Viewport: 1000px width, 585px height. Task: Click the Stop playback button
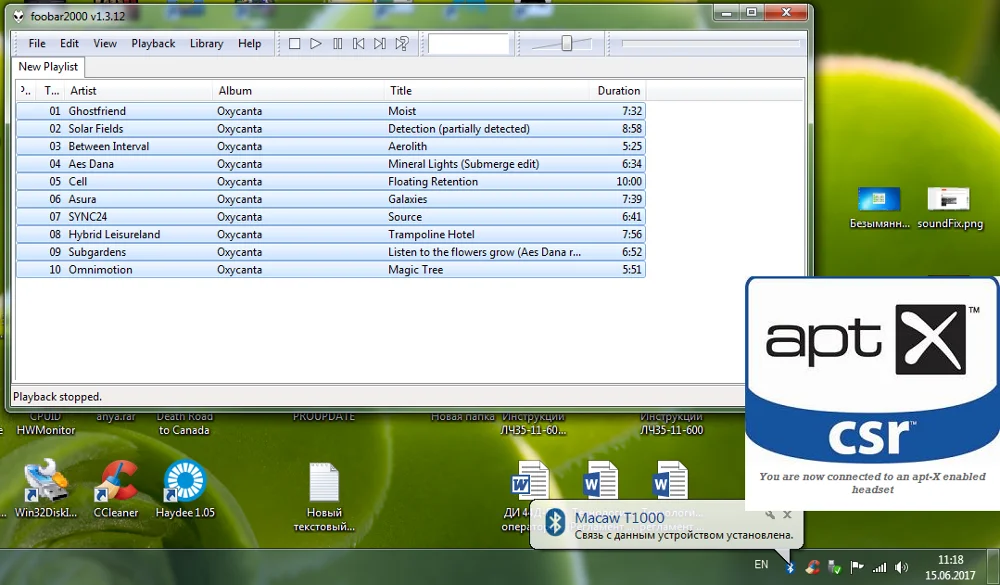coord(294,43)
